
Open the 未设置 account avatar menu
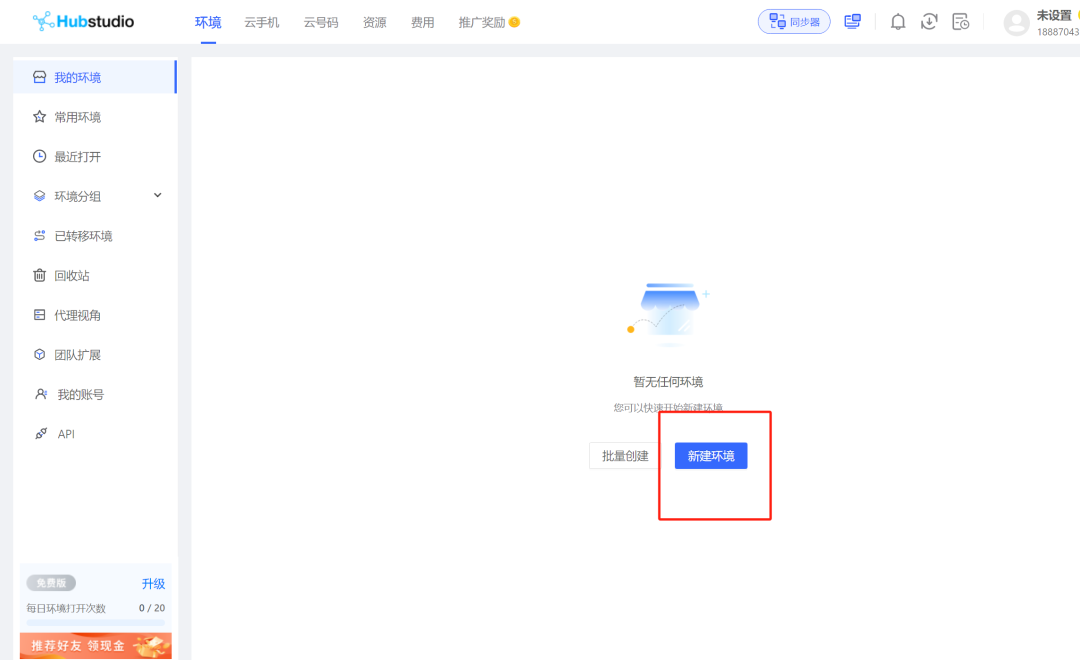(1018, 21)
